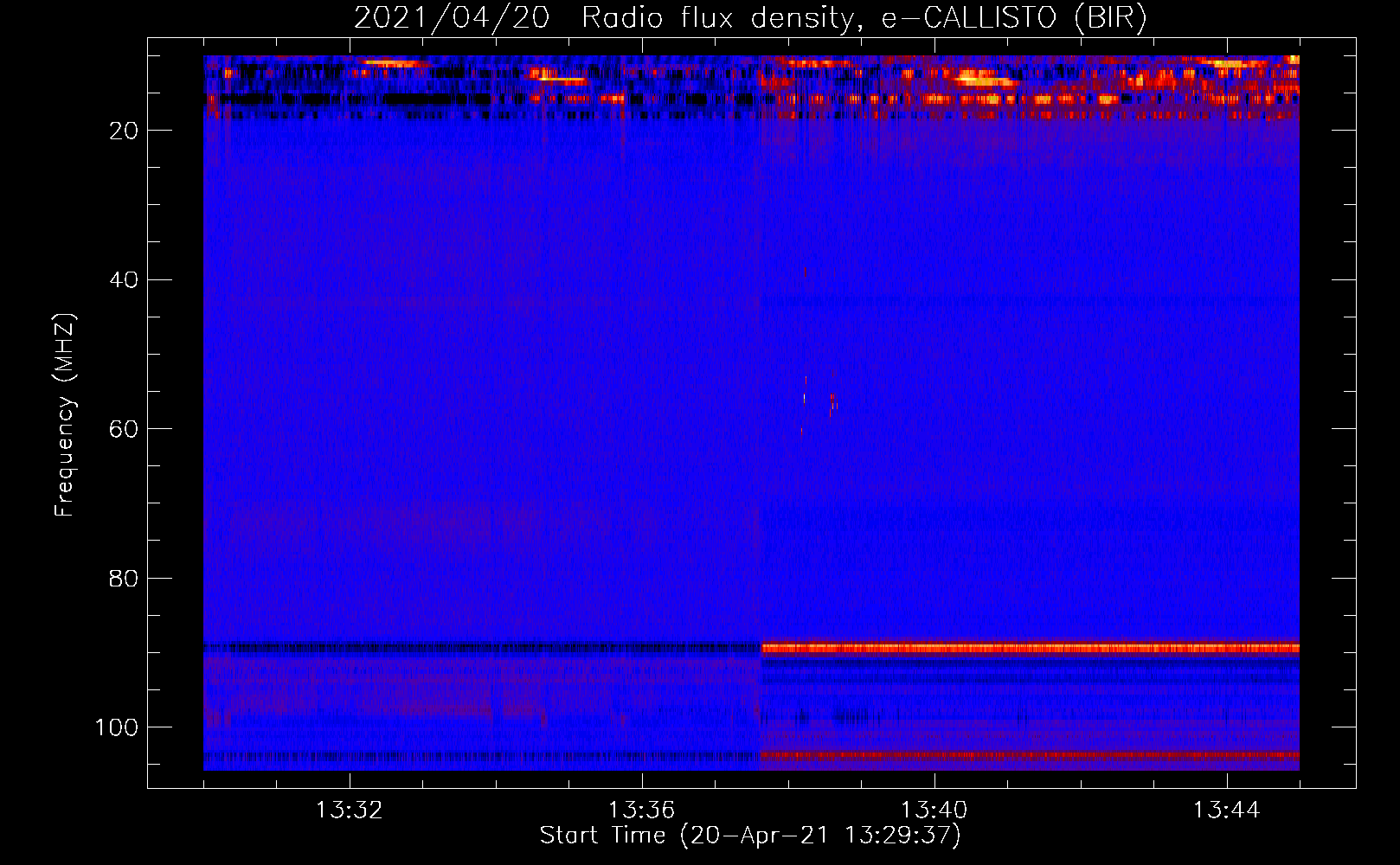Click the 13:32 time tick label
1400x865 pixels.
(350, 811)
